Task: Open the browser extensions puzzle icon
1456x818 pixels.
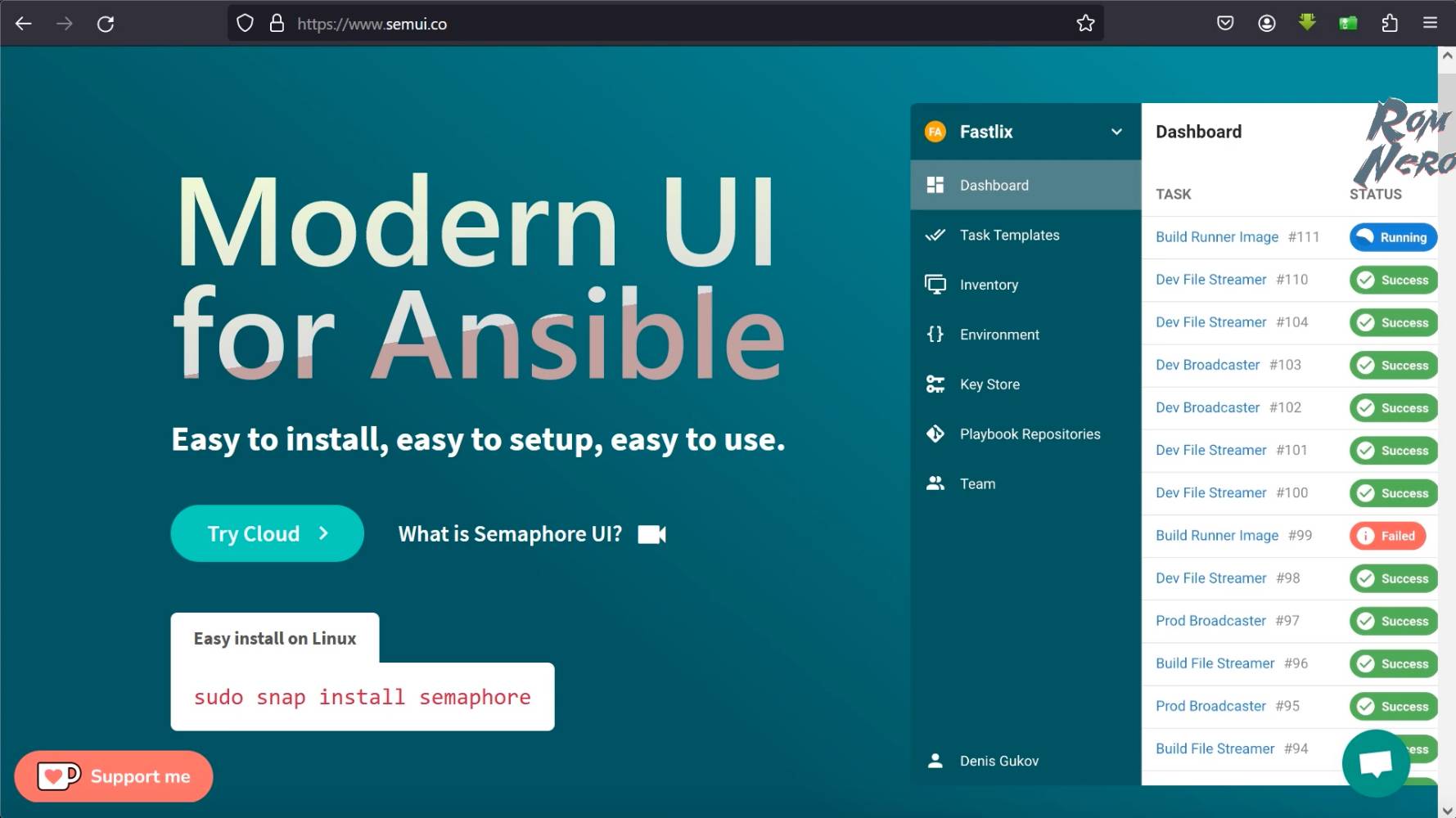Action: 1389,24
